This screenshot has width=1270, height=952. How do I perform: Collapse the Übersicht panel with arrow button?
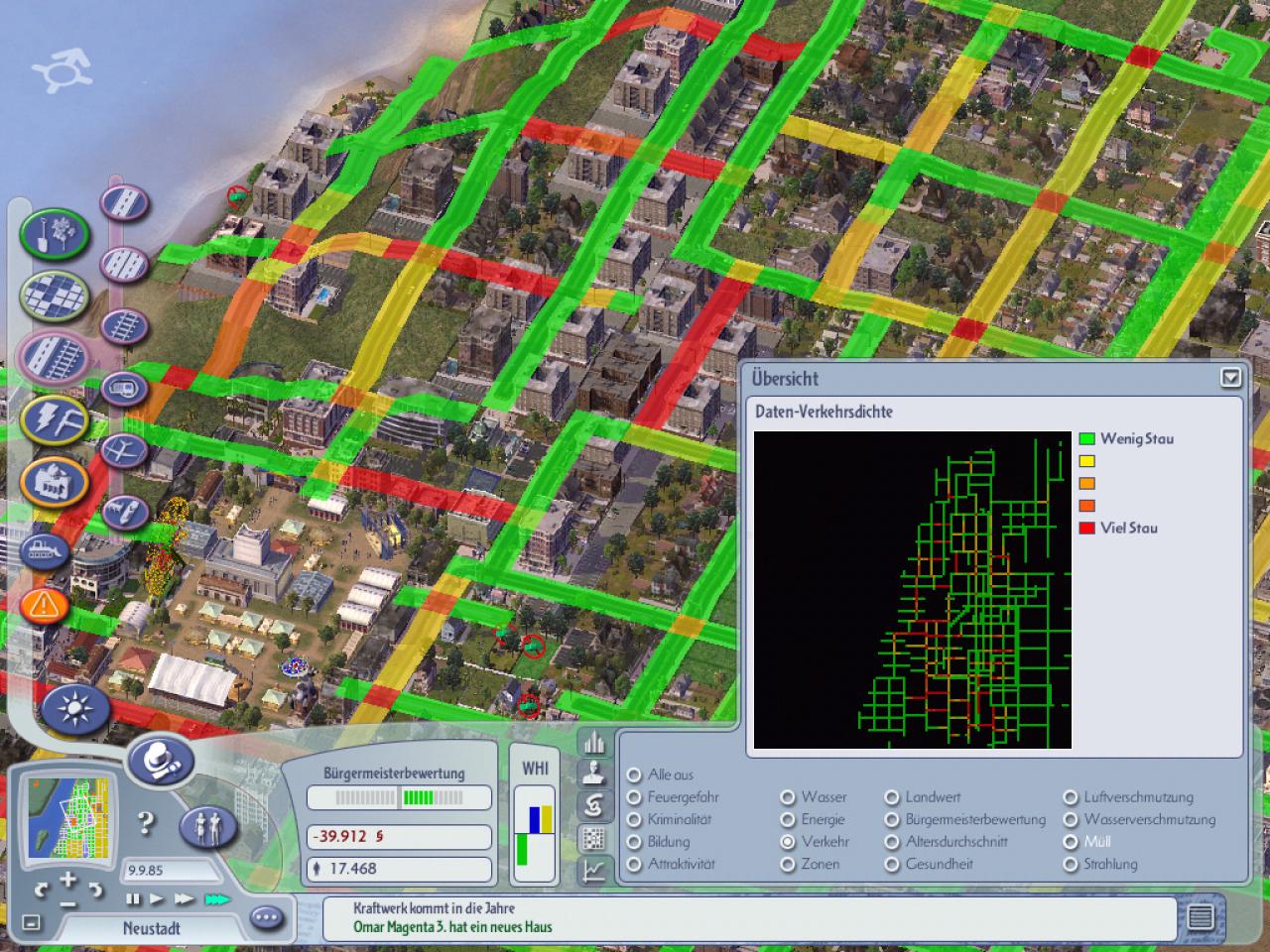pos(1230,377)
